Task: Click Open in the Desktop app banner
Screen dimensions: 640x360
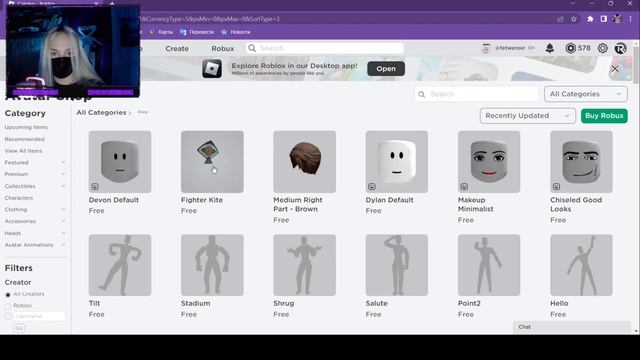Action: click(386, 69)
